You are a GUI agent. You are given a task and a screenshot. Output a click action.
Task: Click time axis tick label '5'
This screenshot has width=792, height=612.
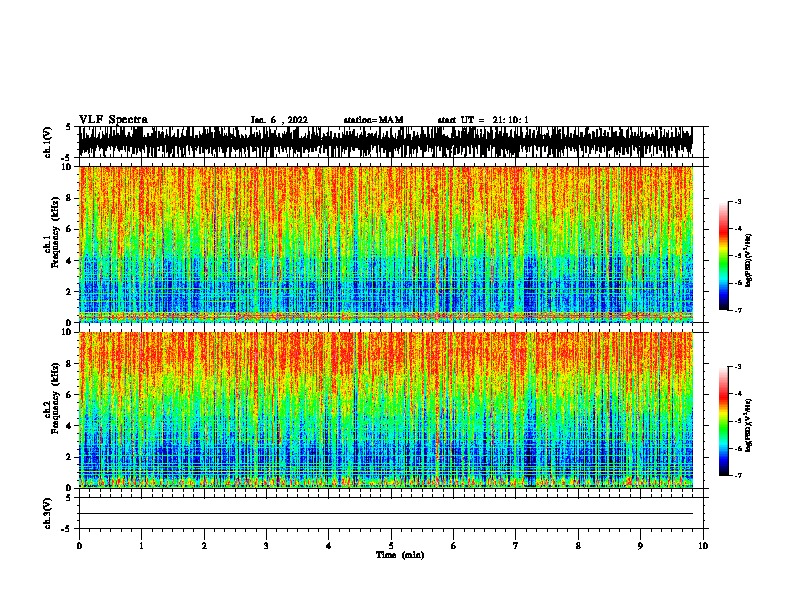[x=391, y=546]
